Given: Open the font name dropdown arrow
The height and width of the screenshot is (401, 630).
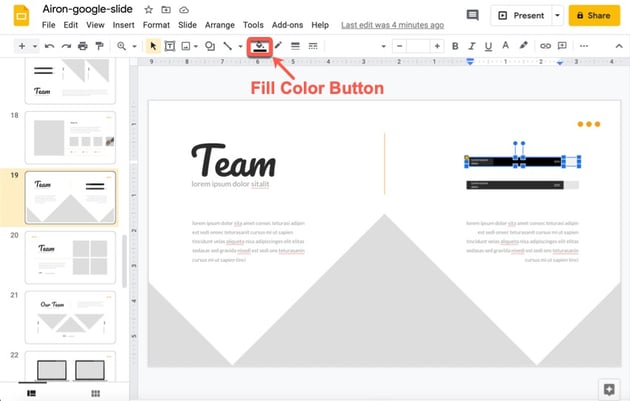Looking at the screenshot, I should [x=381, y=46].
